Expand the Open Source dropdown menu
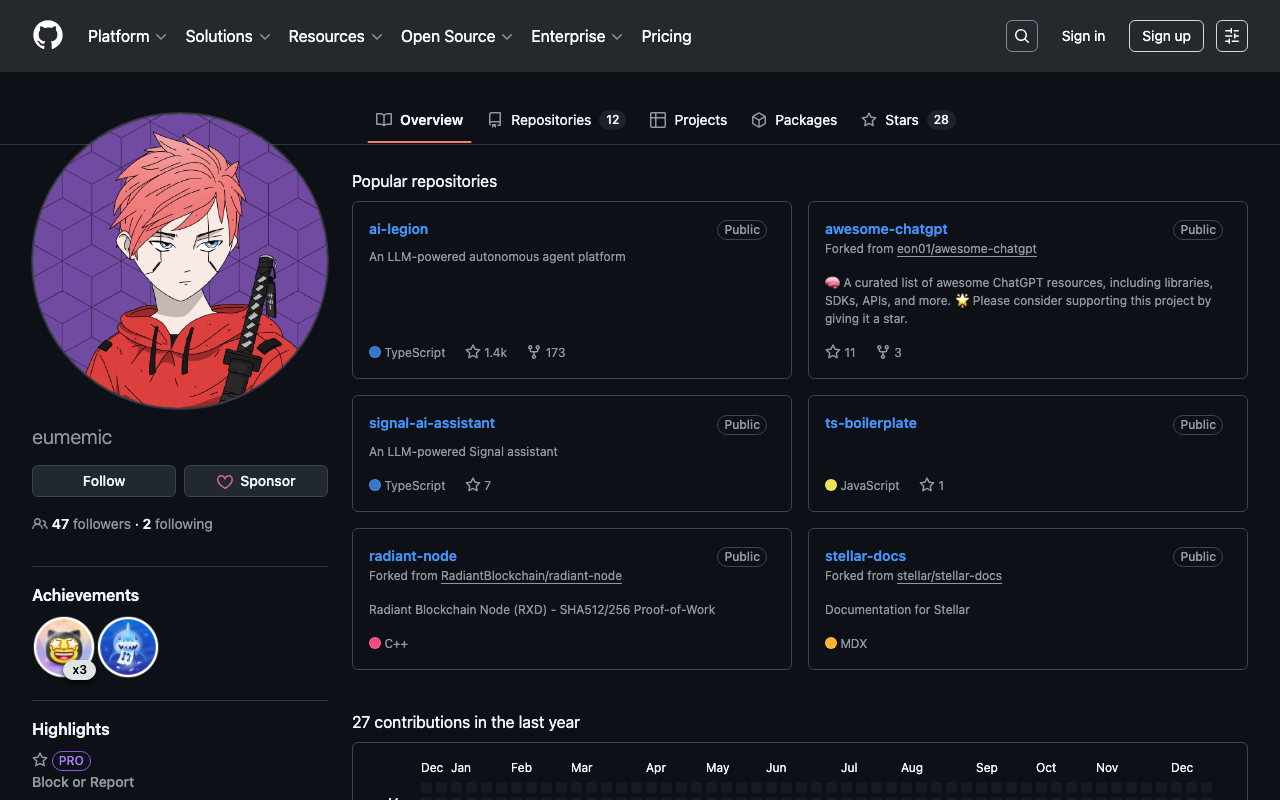 tap(456, 36)
